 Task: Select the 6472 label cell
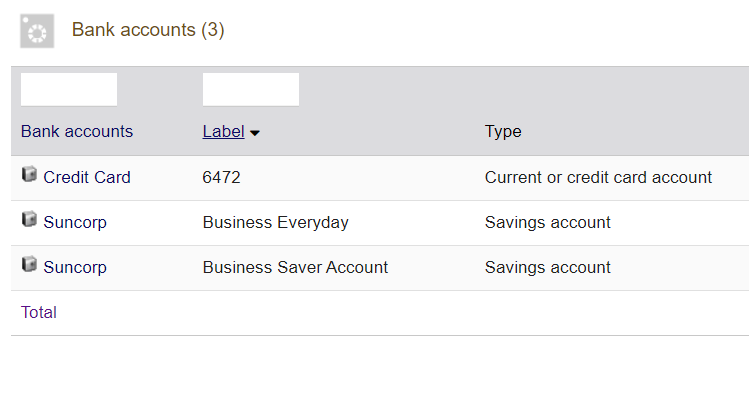(221, 177)
